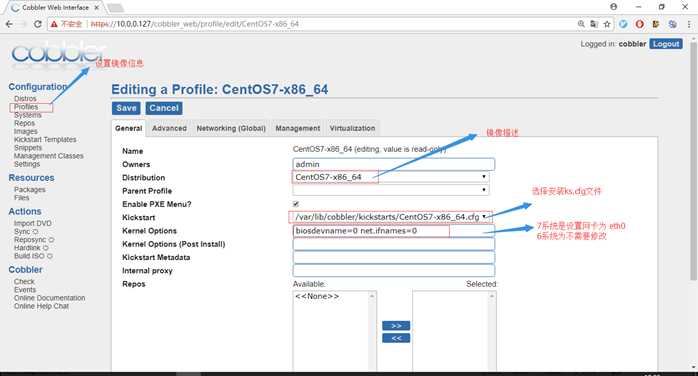698x376 pixels.
Task: Open Online Help Chat link
Action: click(x=41, y=306)
